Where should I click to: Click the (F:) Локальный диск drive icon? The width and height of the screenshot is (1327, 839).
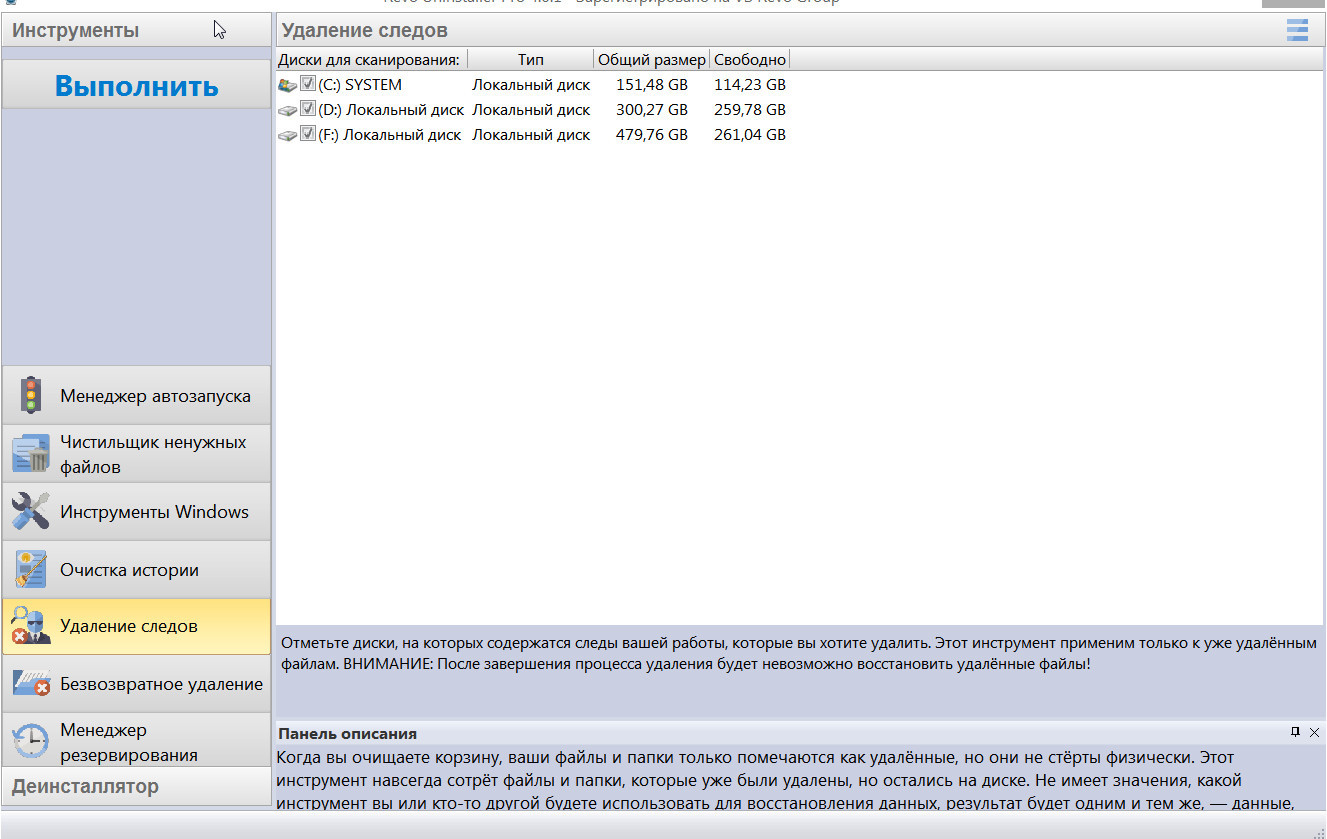tap(287, 135)
